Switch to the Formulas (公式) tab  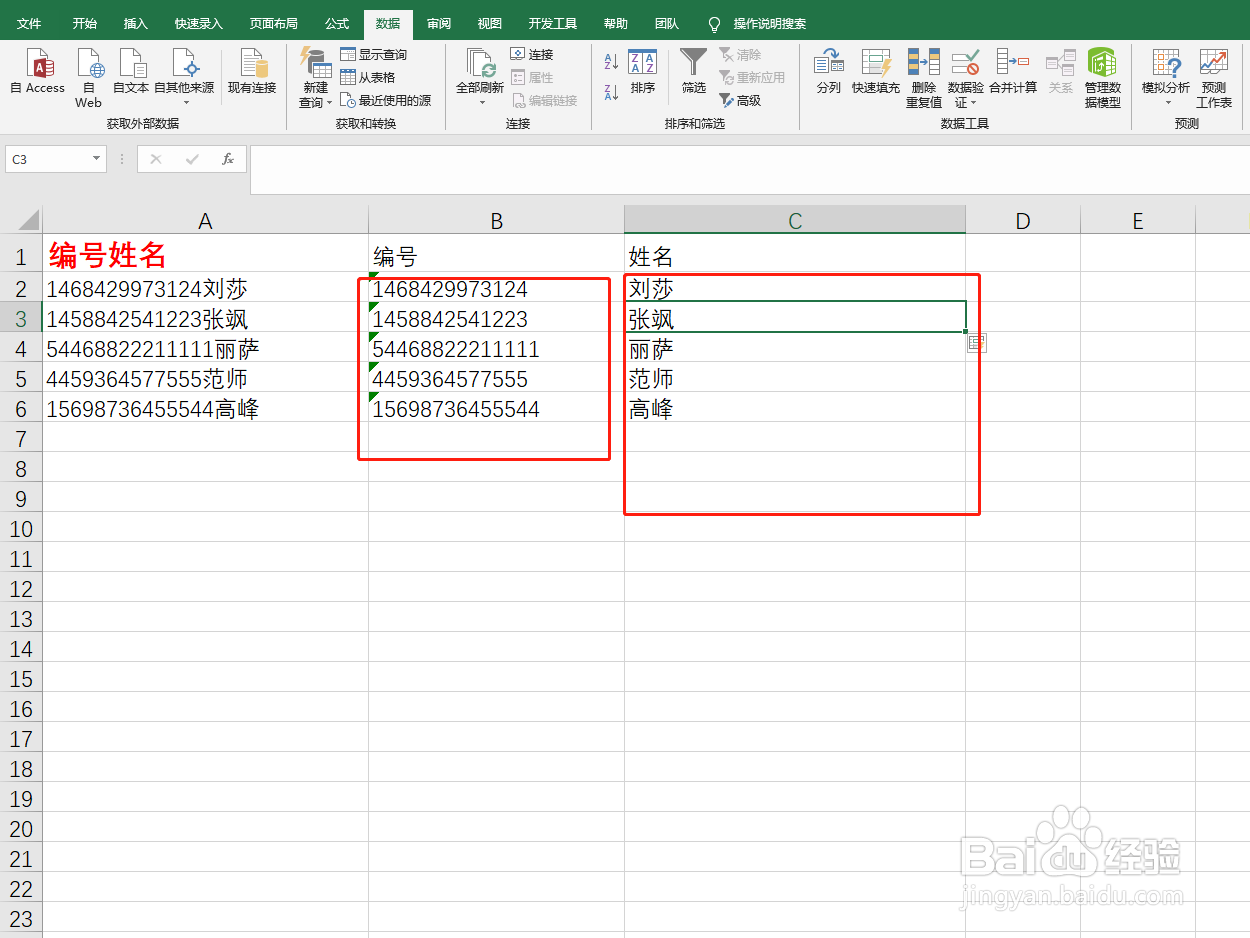tap(338, 24)
